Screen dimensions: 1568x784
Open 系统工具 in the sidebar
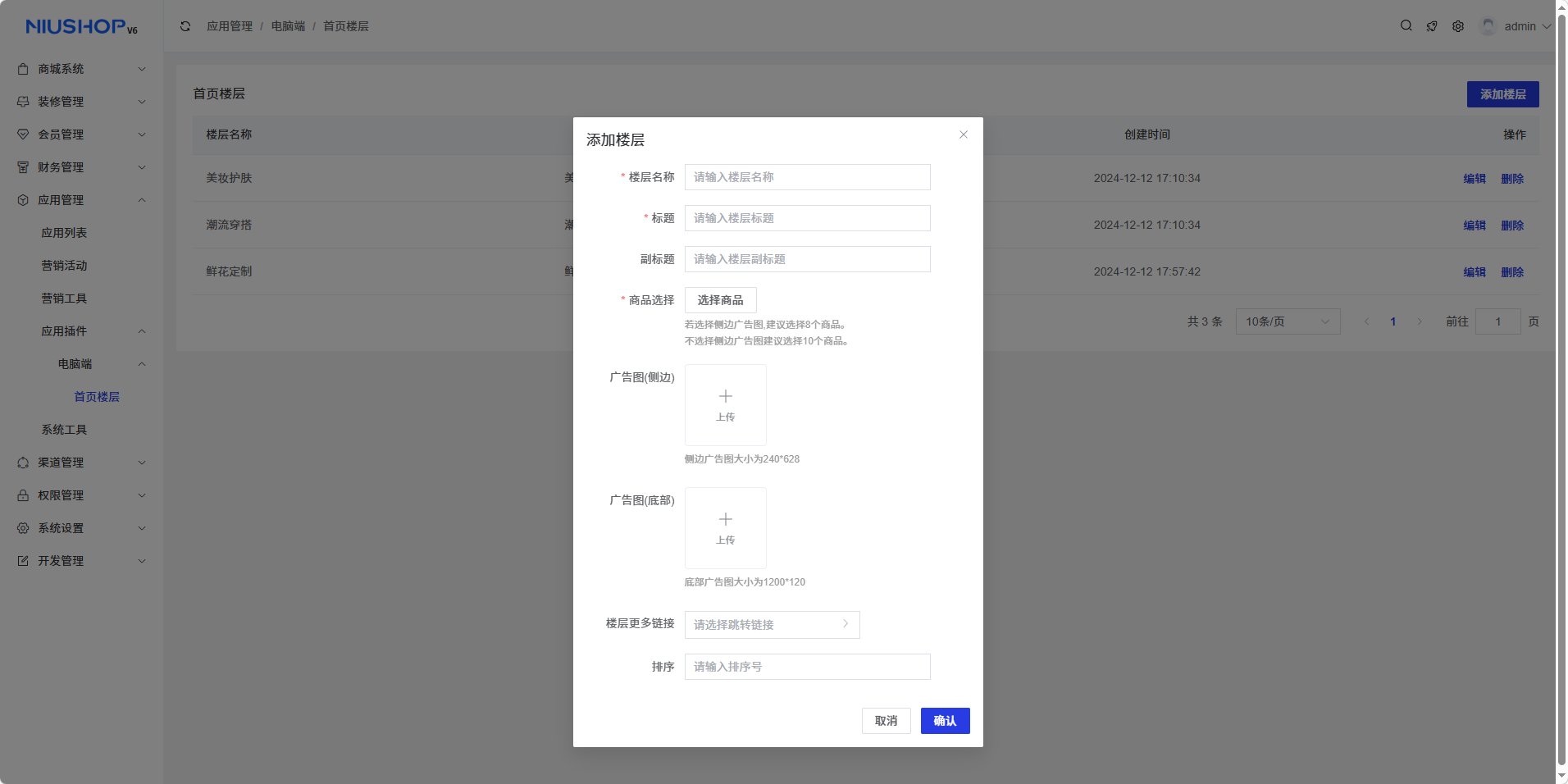tap(64, 430)
